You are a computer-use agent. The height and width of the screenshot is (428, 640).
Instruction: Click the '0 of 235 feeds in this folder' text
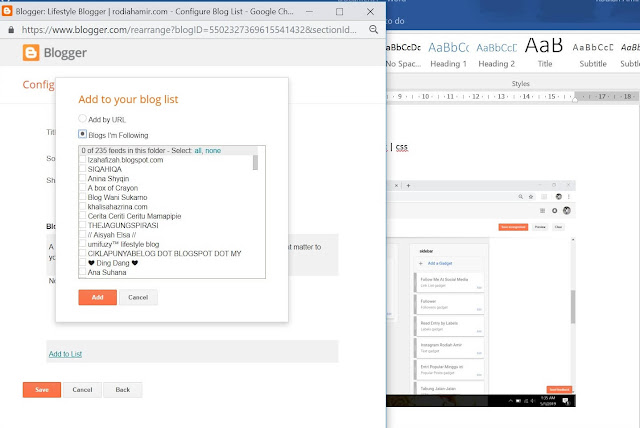coord(123,151)
